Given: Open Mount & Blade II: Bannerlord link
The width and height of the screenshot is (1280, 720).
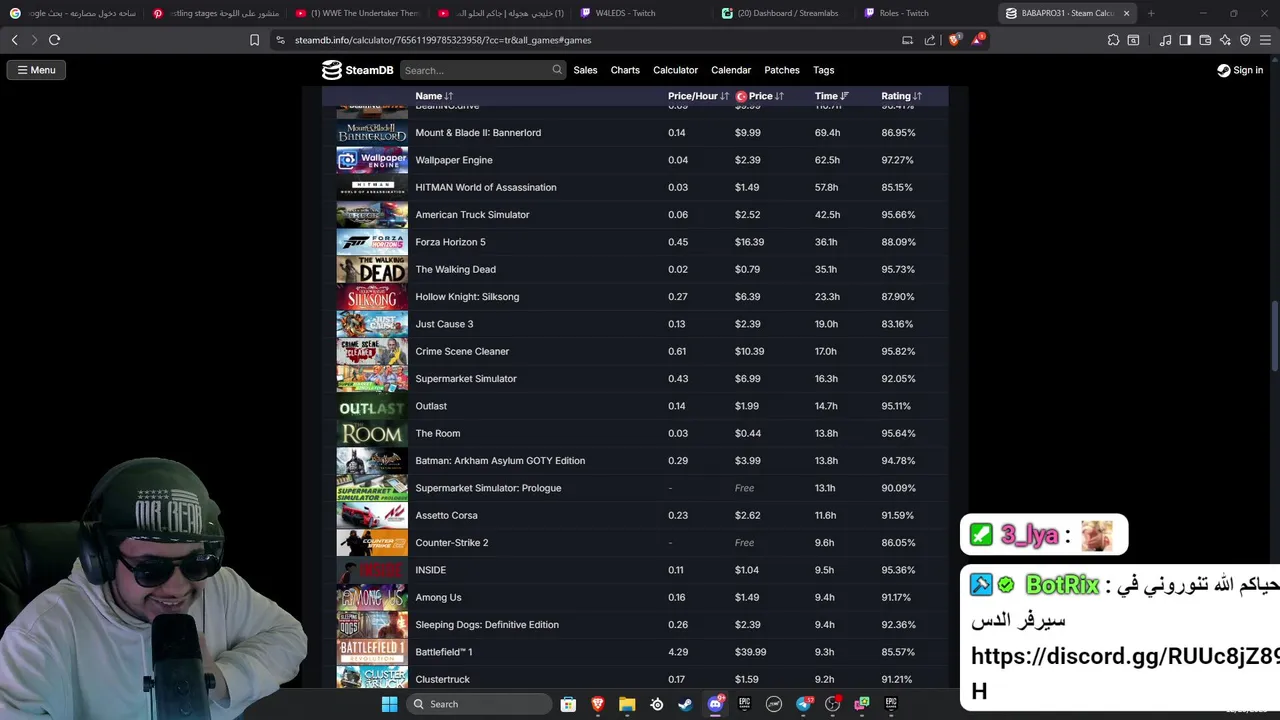Looking at the screenshot, I should click(x=478, y=133).
